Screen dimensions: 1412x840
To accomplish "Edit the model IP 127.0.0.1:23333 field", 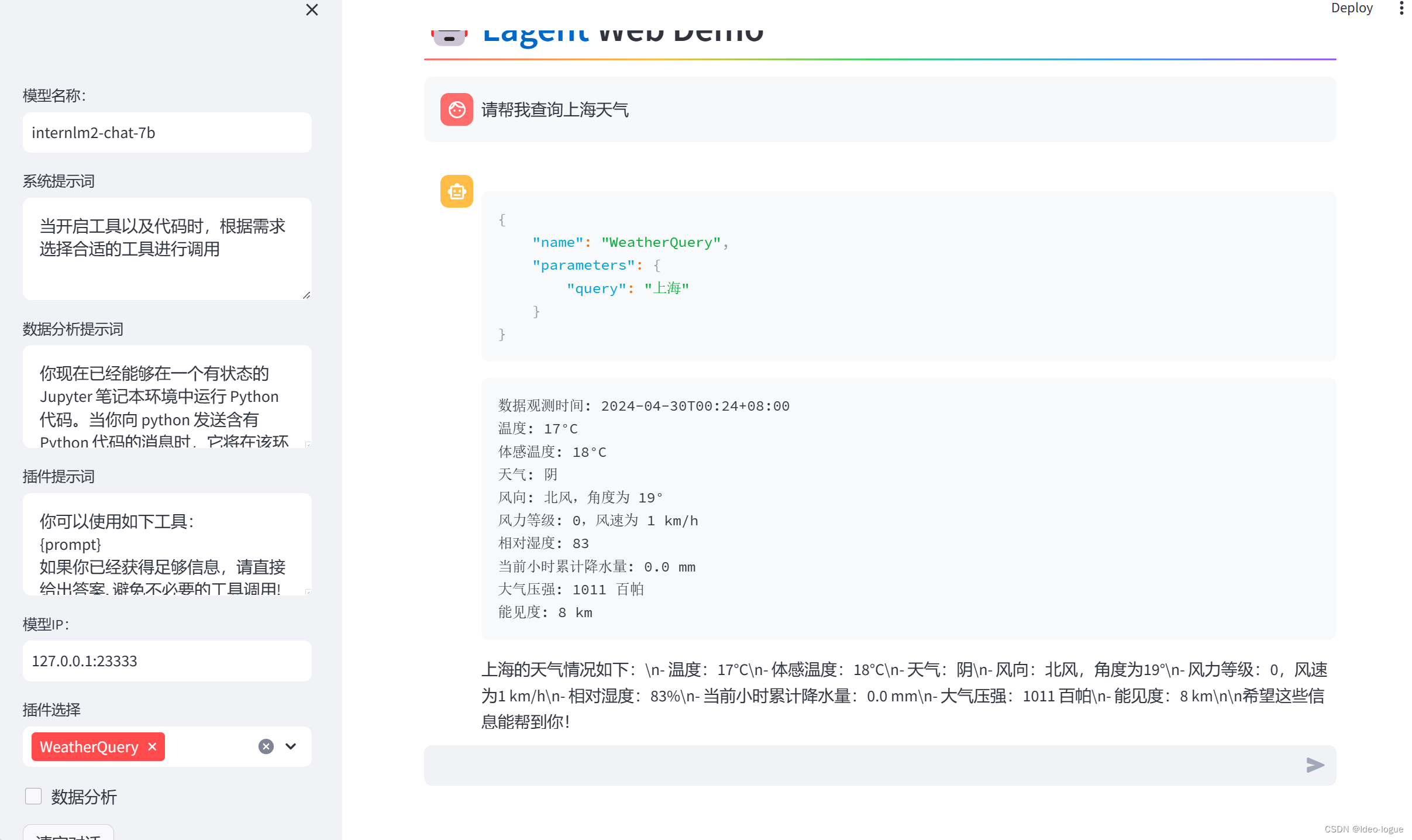I will [167, 661].
